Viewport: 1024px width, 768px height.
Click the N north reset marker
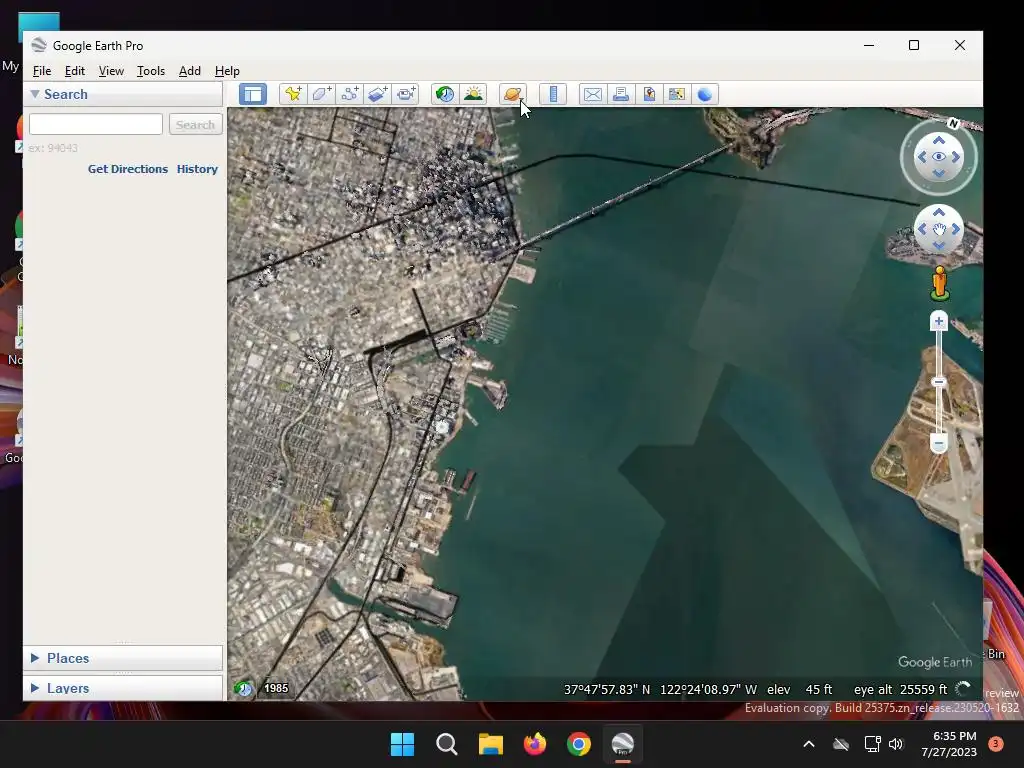[953, 123]
